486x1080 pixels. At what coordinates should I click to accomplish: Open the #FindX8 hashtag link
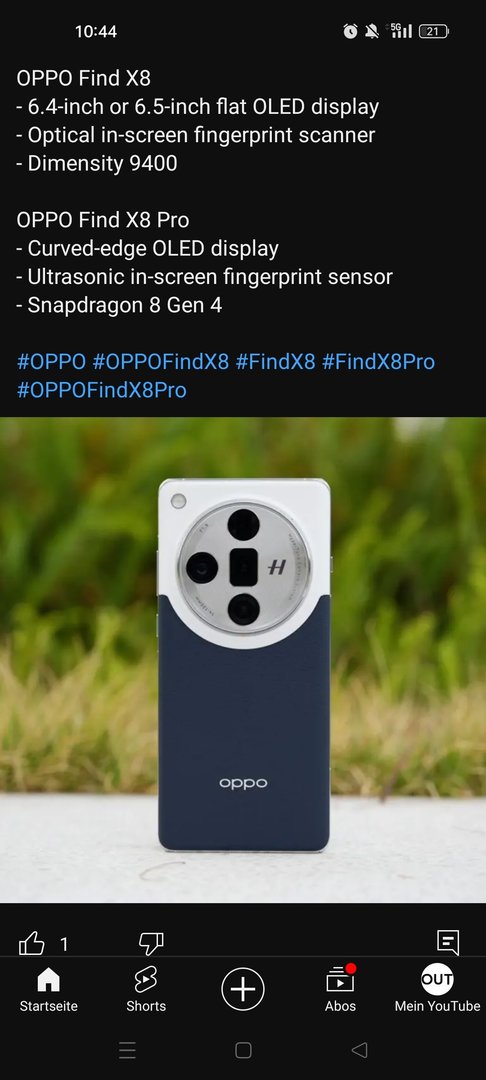coord(275,362)
